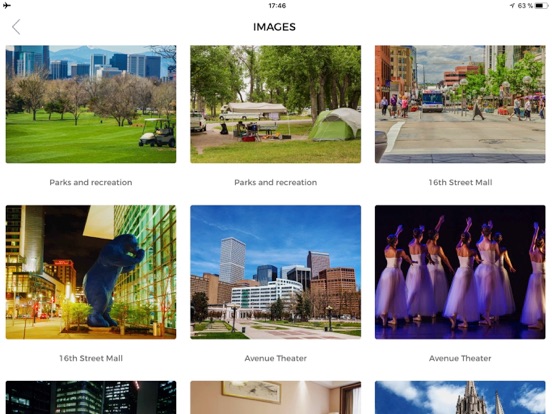Tap '16th Street Mall' caption under bear photo
Viewport: 552px width, 414px height.
[91, 358]
